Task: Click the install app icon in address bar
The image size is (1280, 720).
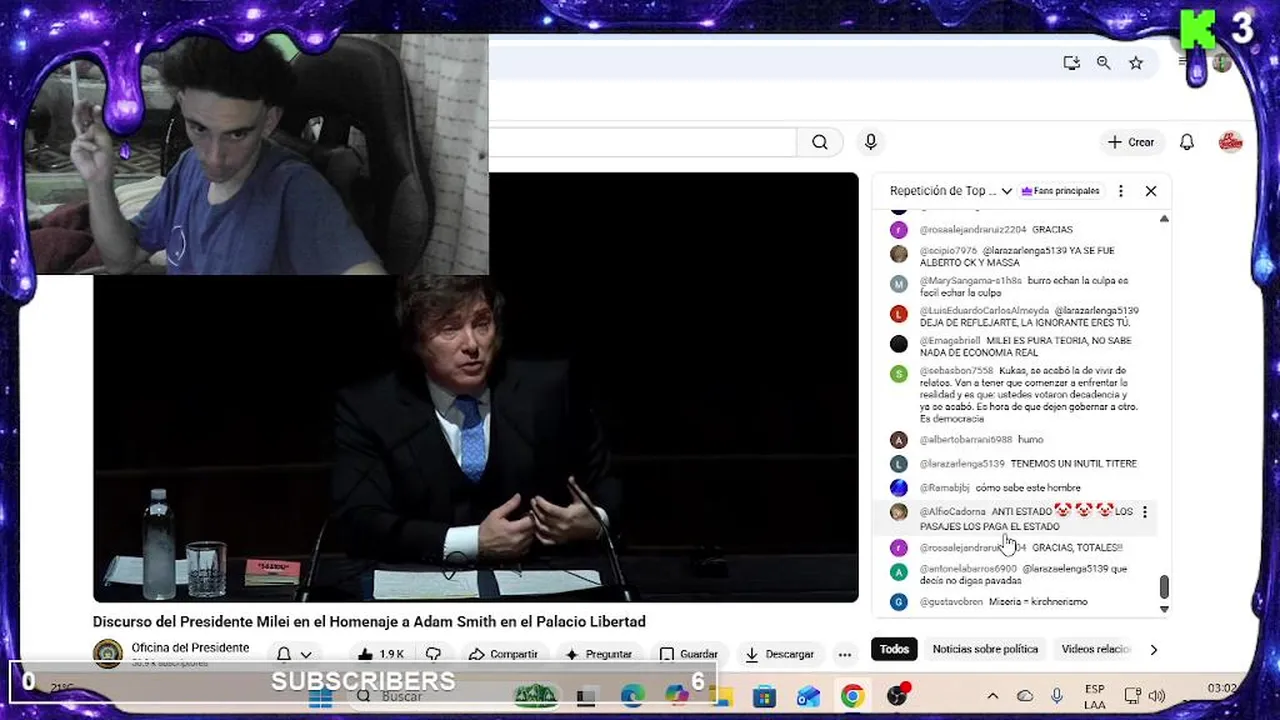Action: (1071, 63)
